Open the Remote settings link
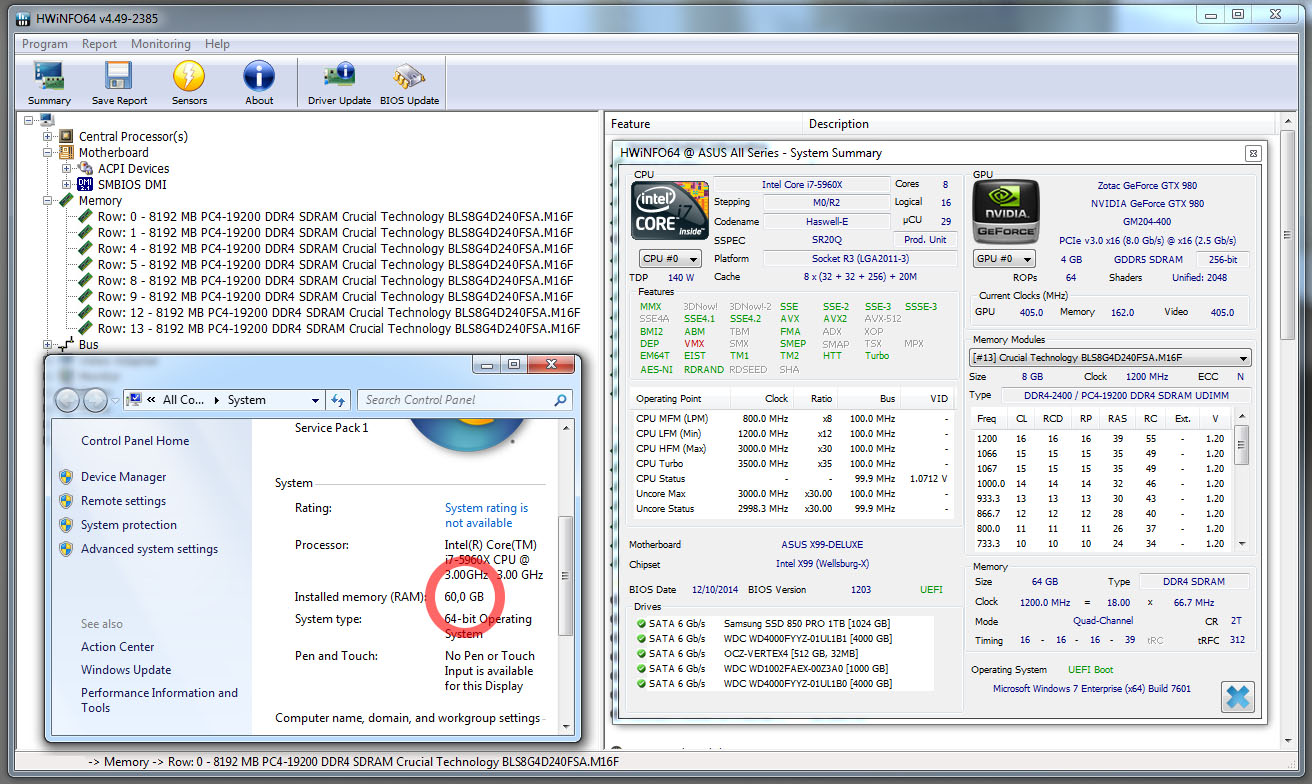The image size is (1312, 784). point(123,501)
